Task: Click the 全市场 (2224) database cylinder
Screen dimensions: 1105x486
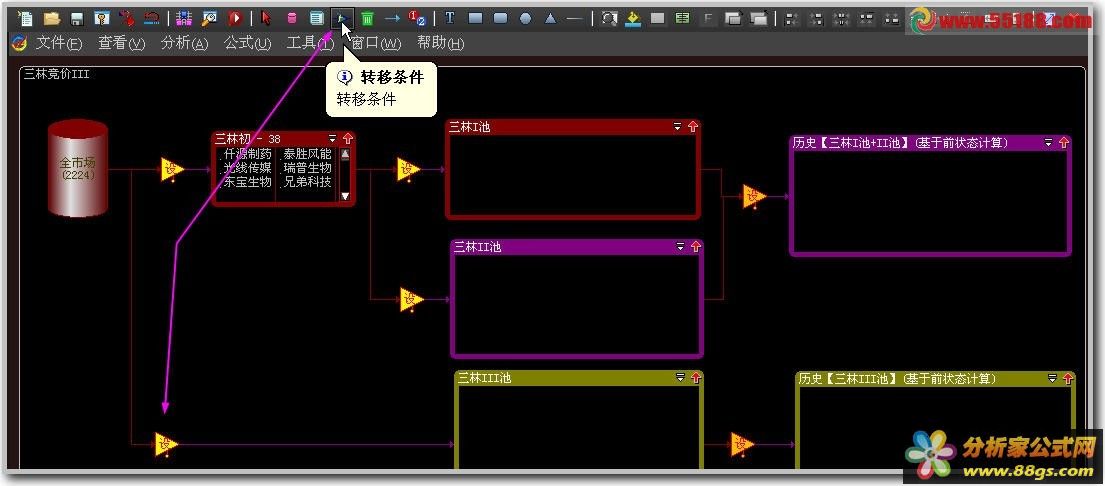Action: pos(78,168)
